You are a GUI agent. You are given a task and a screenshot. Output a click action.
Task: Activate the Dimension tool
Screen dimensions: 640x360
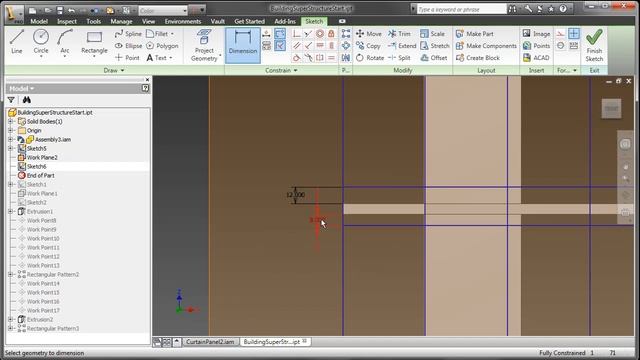[243, 45]
